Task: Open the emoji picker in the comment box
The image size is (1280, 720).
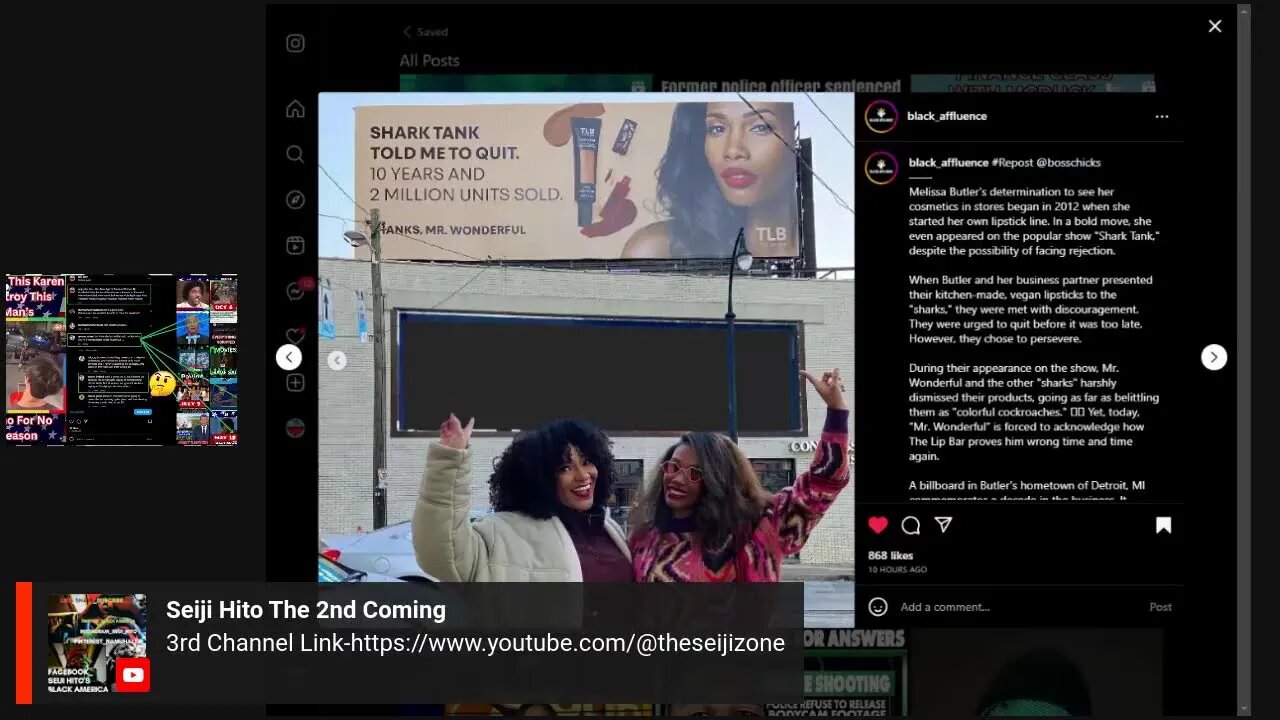Action: click(878, 607)
